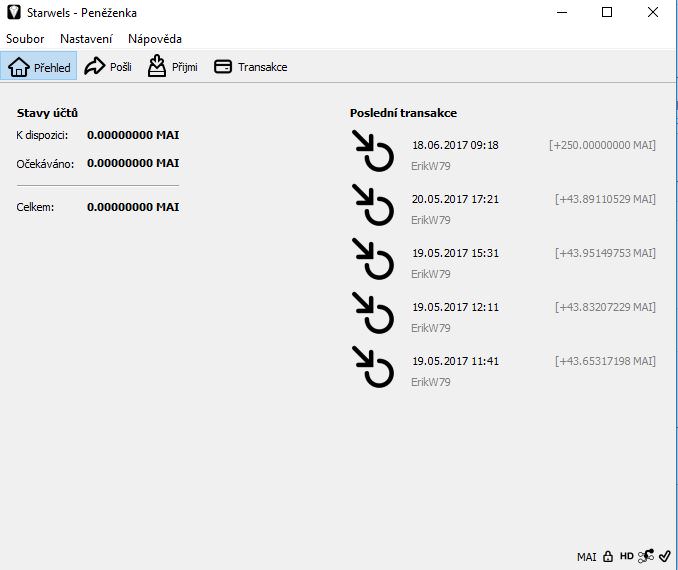
Task: Click the Stavy účtů heading
Action: (47, 113)
